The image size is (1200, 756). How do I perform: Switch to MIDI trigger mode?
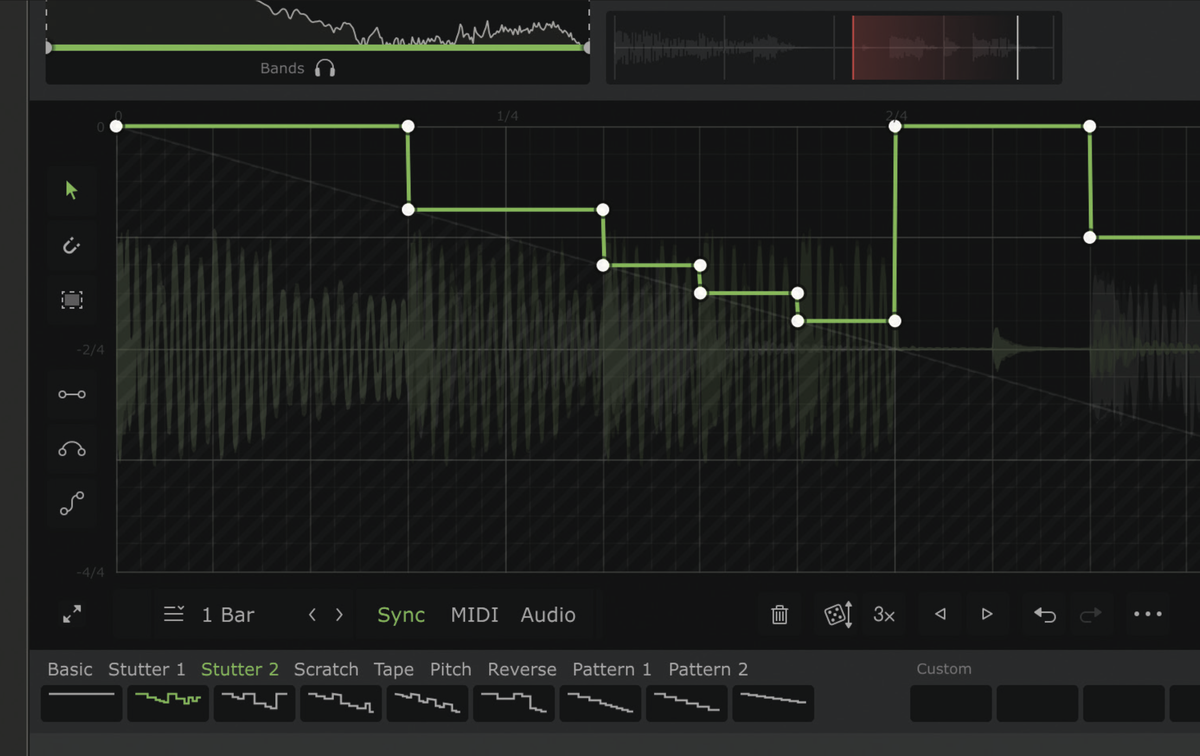pos(474,615)
